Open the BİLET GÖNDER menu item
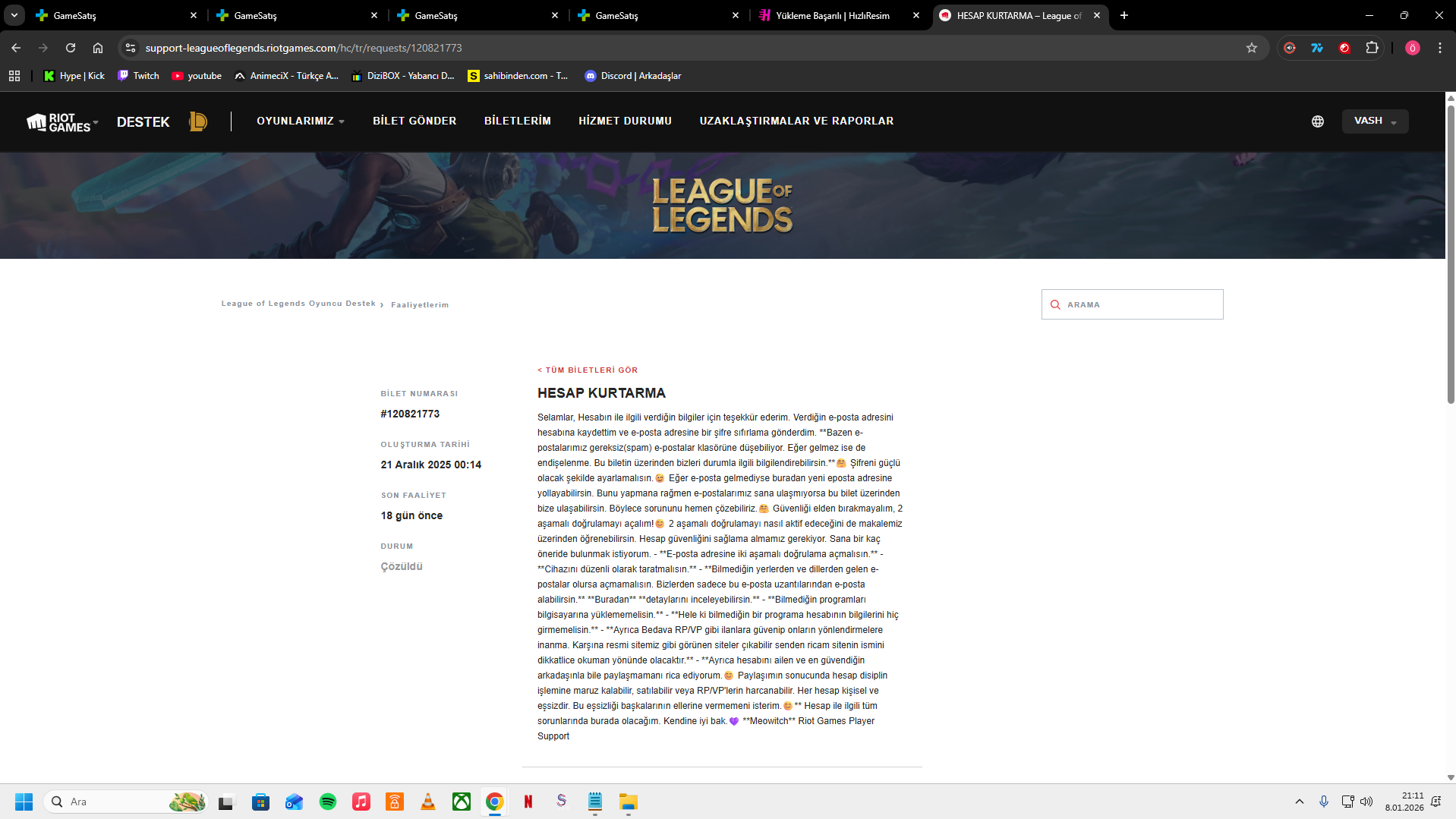This screenshot has height=819, width=1456. pos(414,121)
